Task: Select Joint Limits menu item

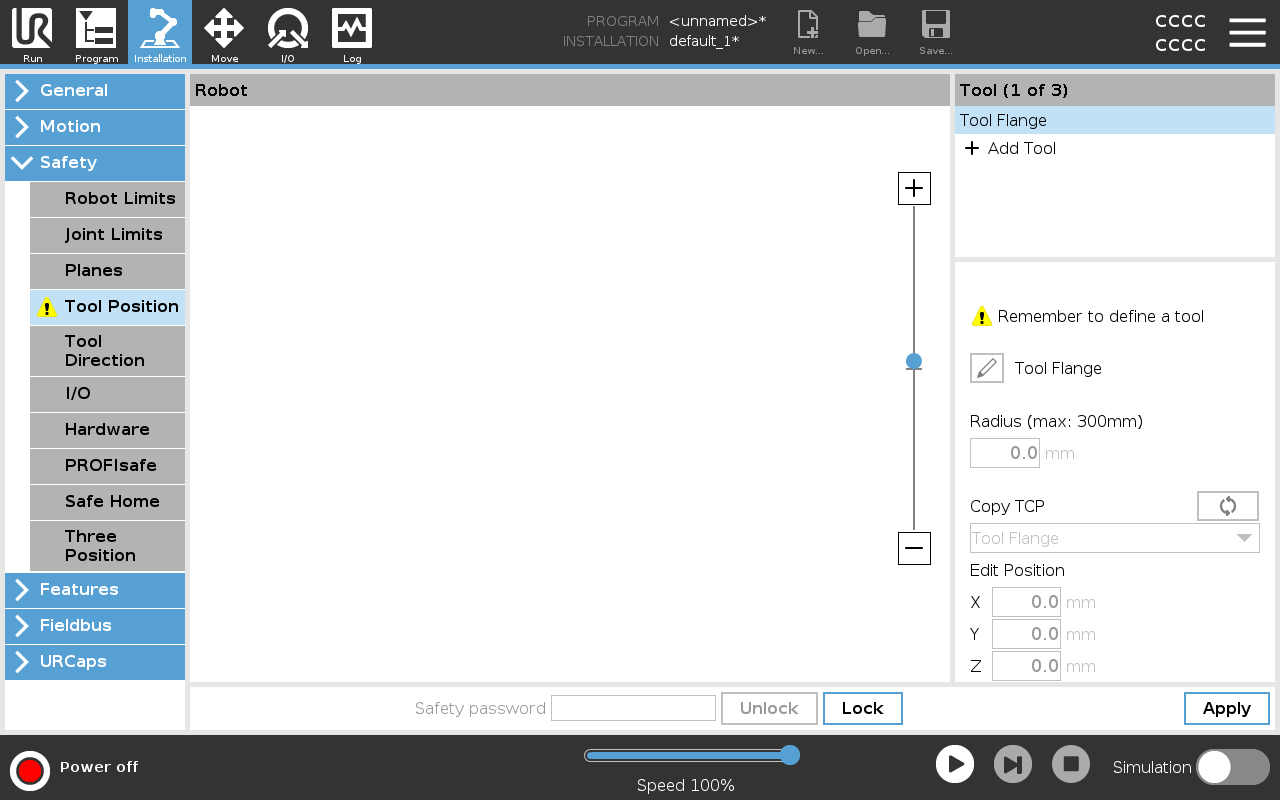Action: [108, 235]
